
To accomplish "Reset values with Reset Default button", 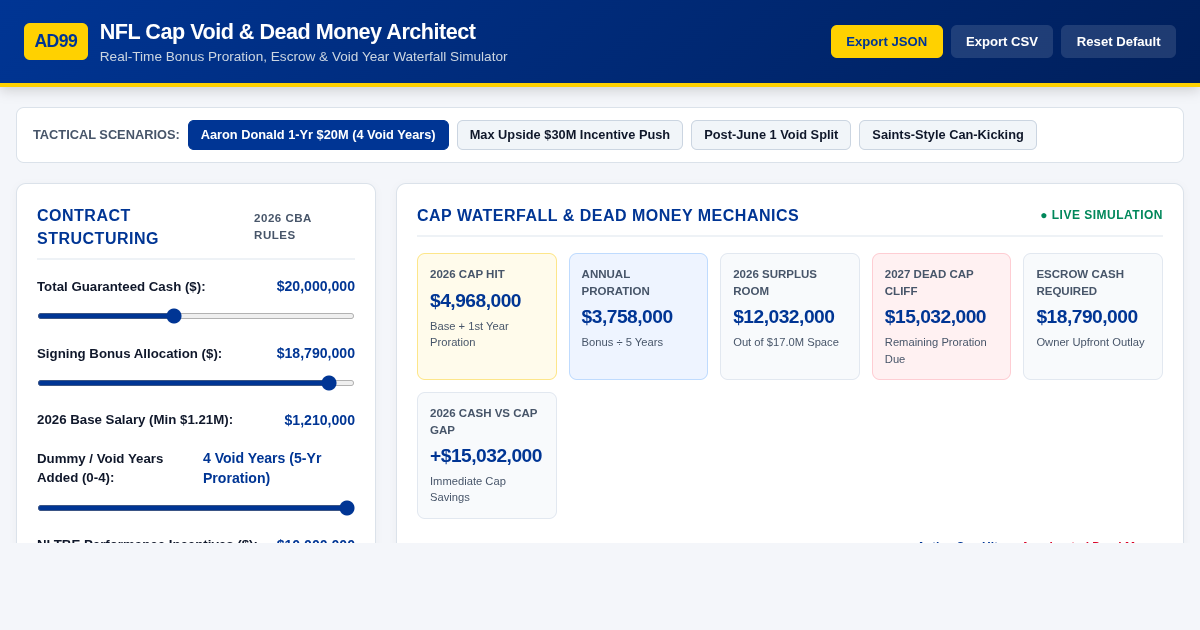I will pos(1118,41).
